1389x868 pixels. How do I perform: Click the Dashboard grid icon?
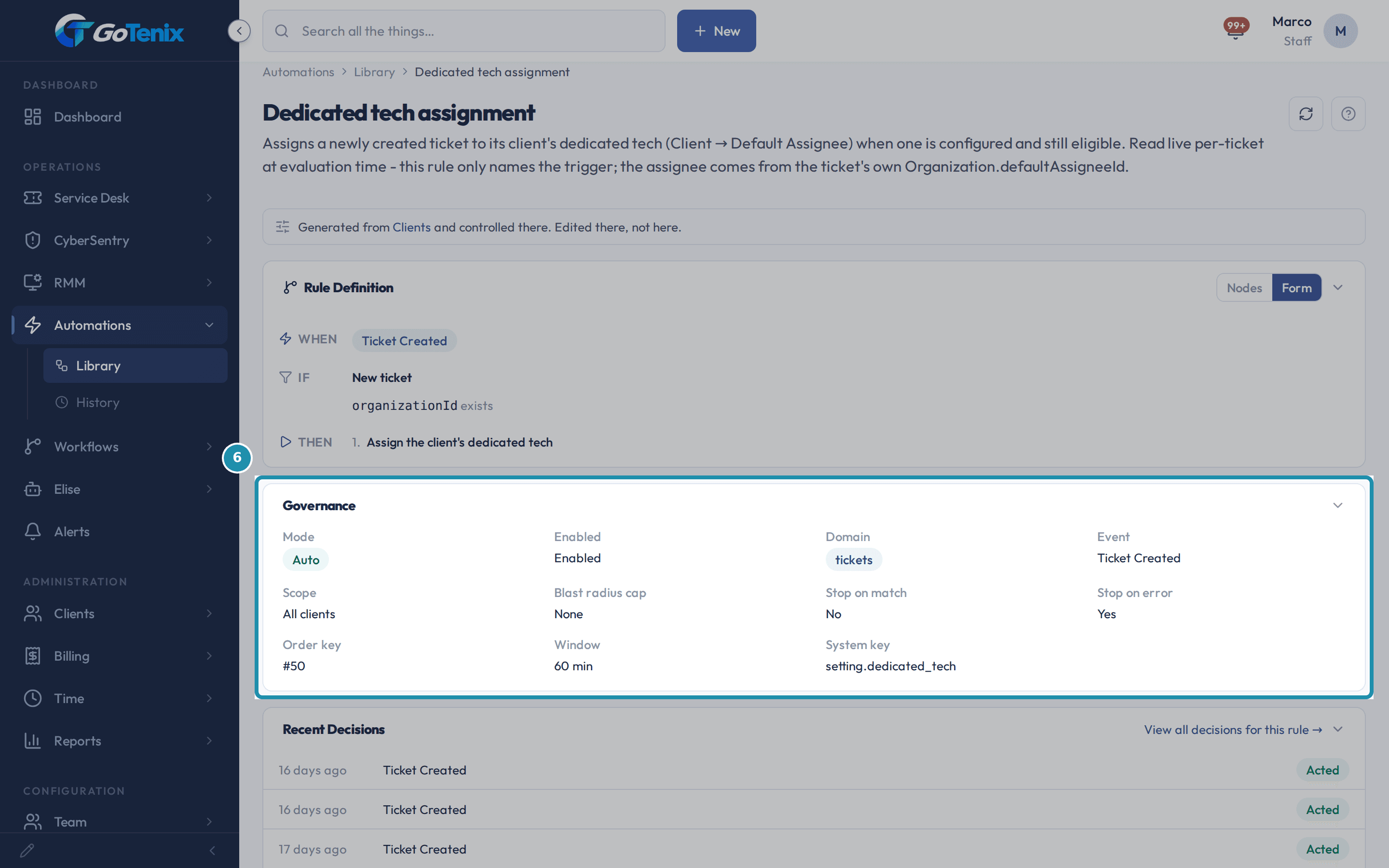click(x=33, y=117)
